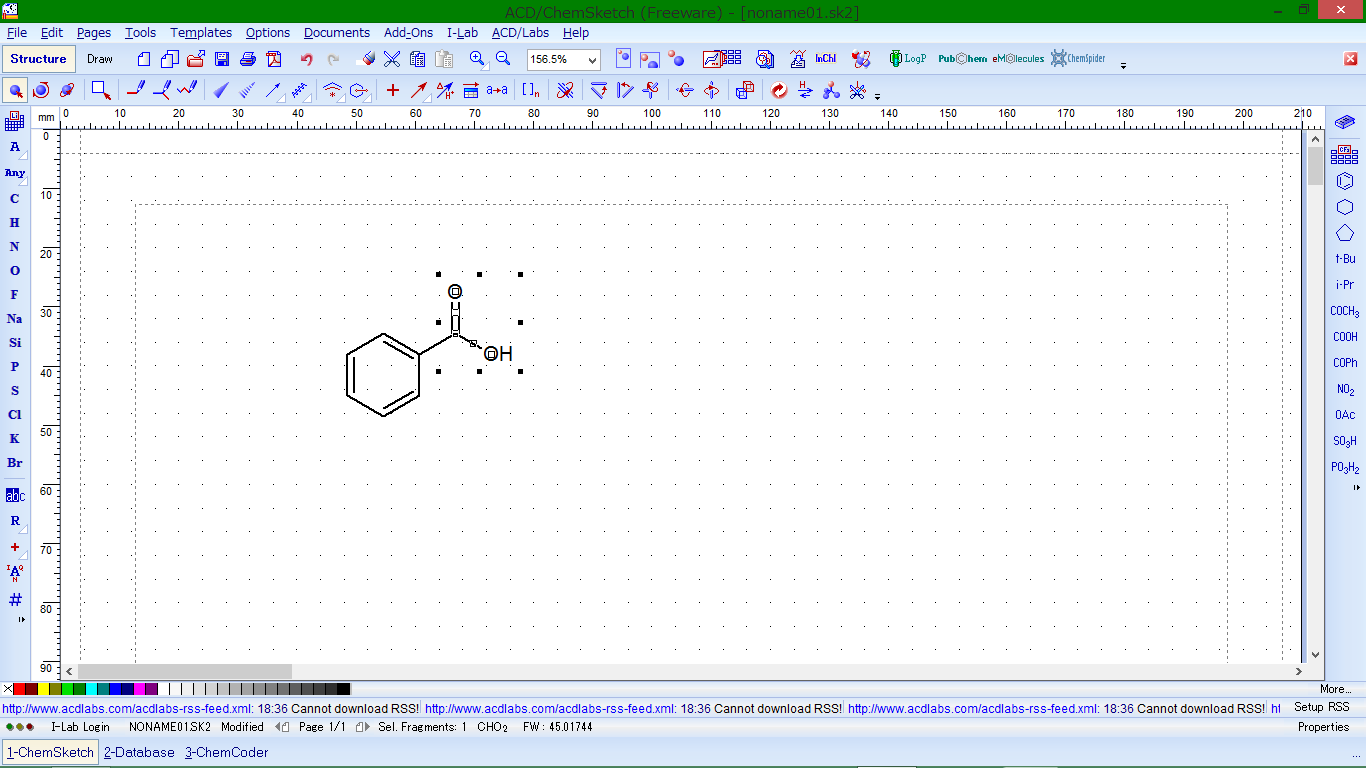
Task: Click the Delete eraser icon
Action: (x=367, y=59)
